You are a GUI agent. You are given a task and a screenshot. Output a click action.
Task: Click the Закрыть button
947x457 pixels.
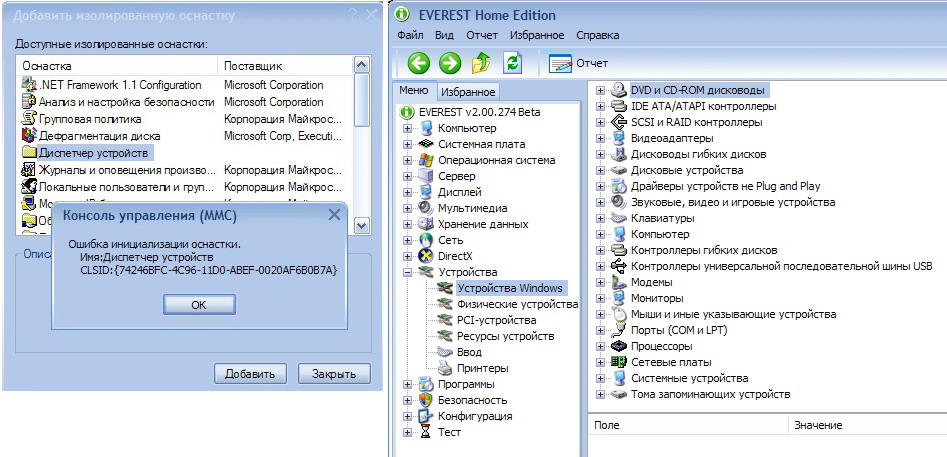point(334,374)
